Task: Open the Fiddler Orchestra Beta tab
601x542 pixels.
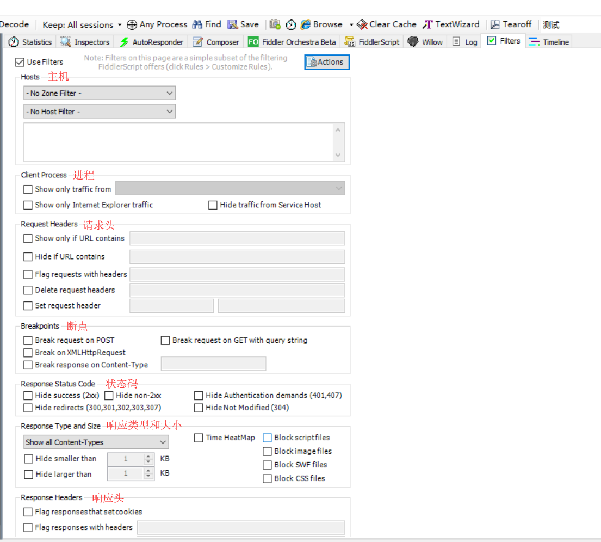Action: point(292,42)
